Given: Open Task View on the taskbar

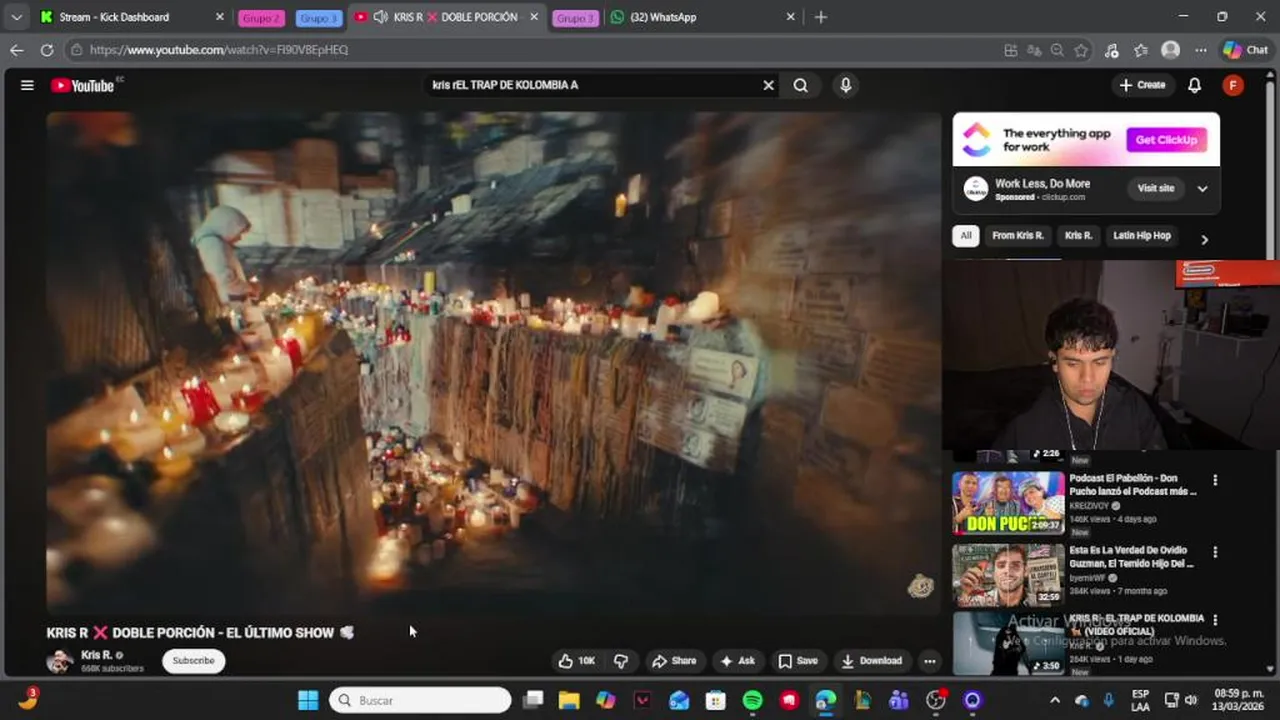Looking at the screenshot, I should click(x=533, y=701).
